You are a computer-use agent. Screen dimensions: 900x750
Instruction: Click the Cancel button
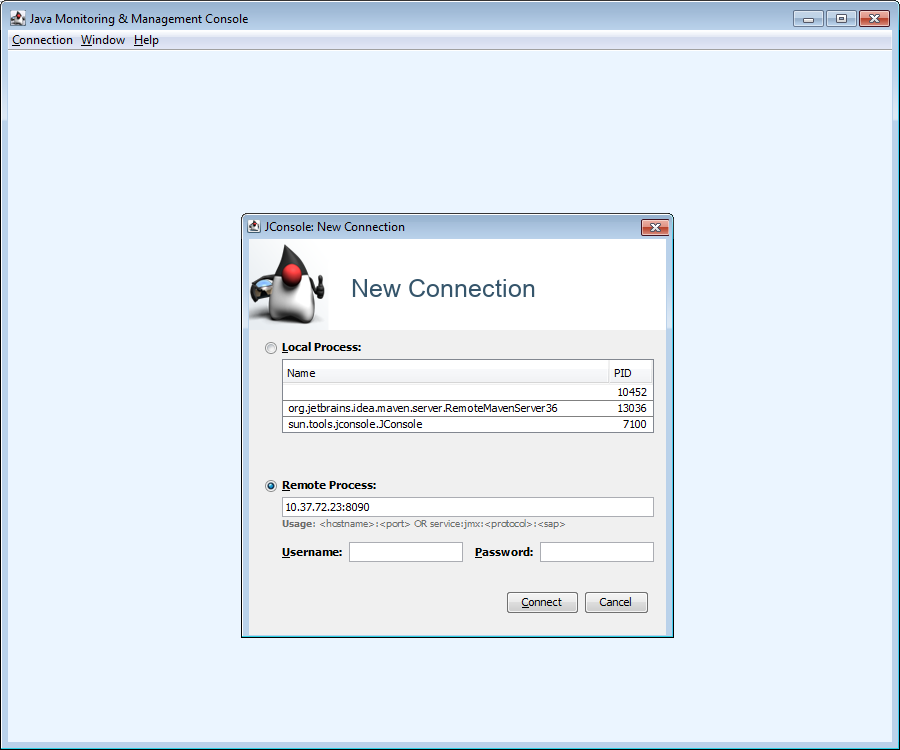tap(616, 603)
